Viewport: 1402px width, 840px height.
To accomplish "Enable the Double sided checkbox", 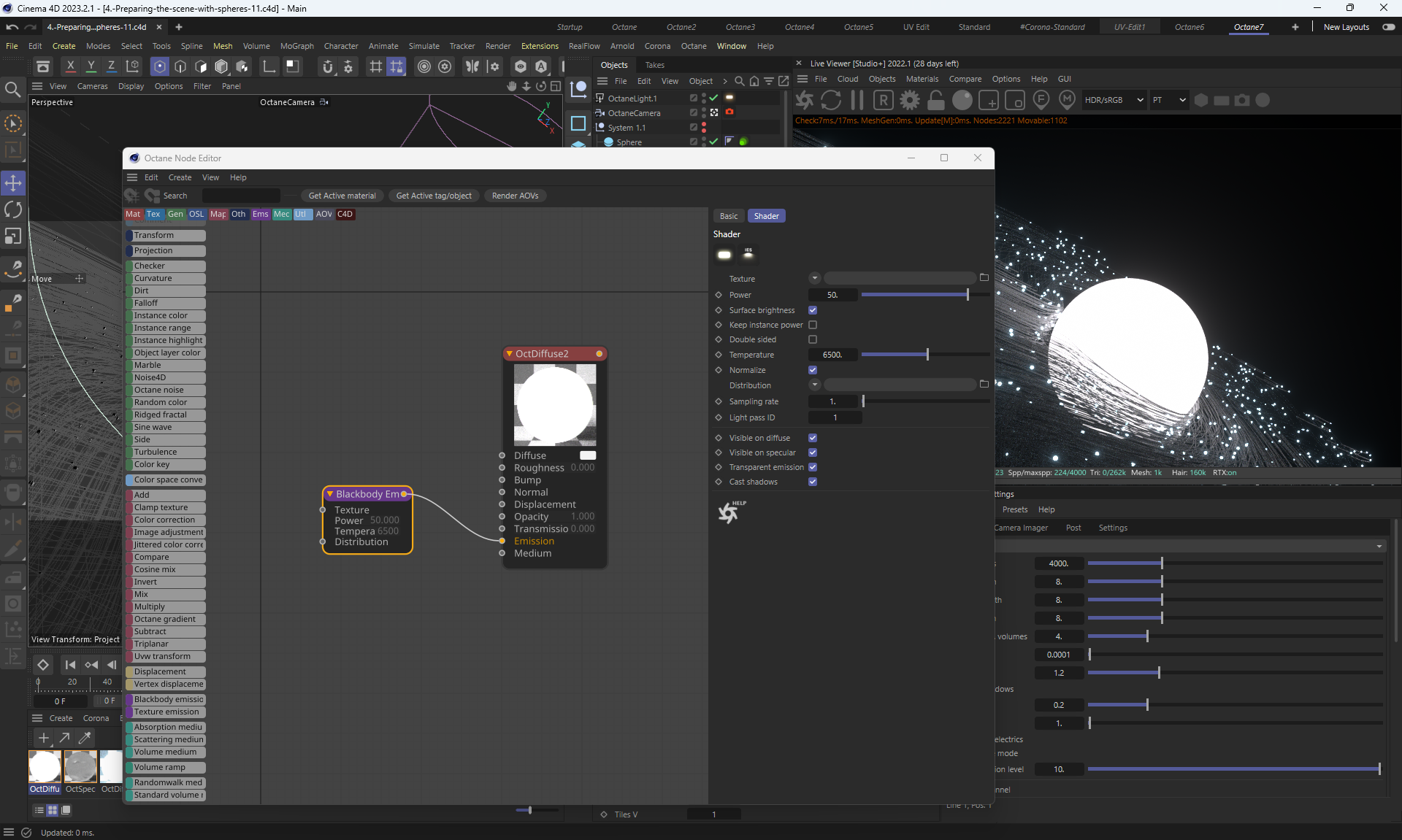I will pos(813,339).
